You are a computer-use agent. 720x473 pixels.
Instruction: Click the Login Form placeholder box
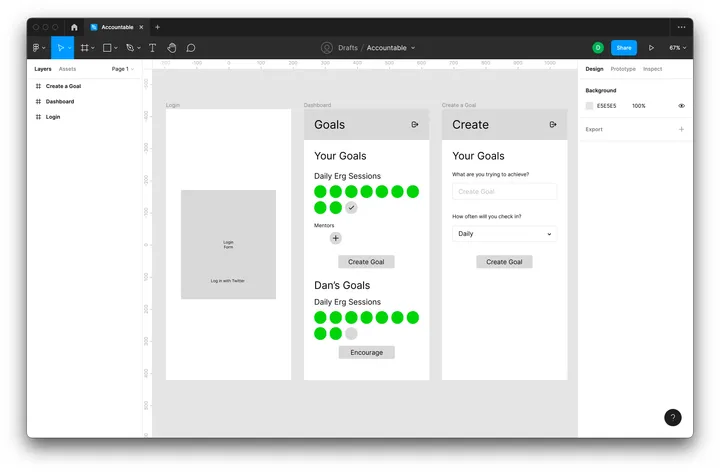click(228, 244)
